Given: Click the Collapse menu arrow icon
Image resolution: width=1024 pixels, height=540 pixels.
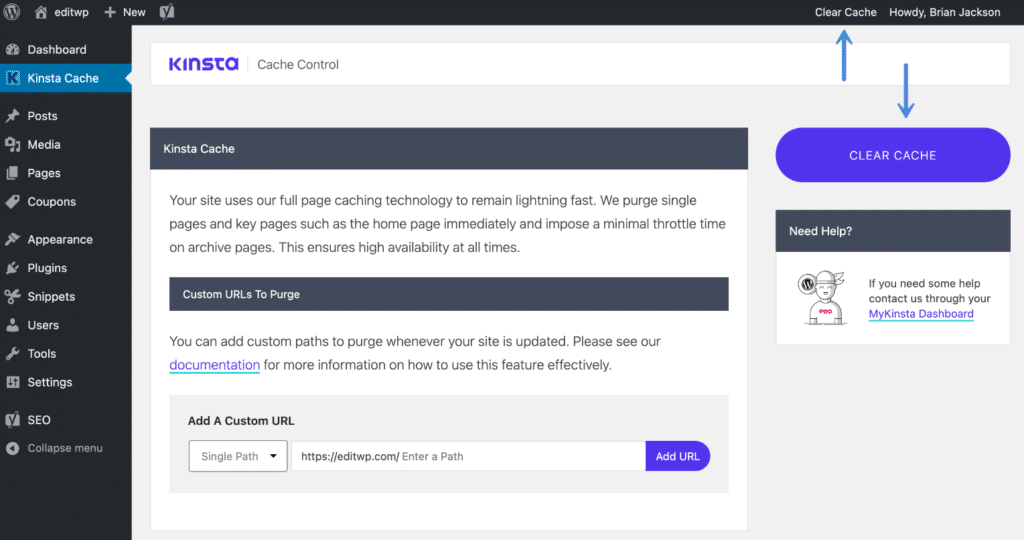Looking at the screenshot, I should pyautogui.click(x=12, y=448).
